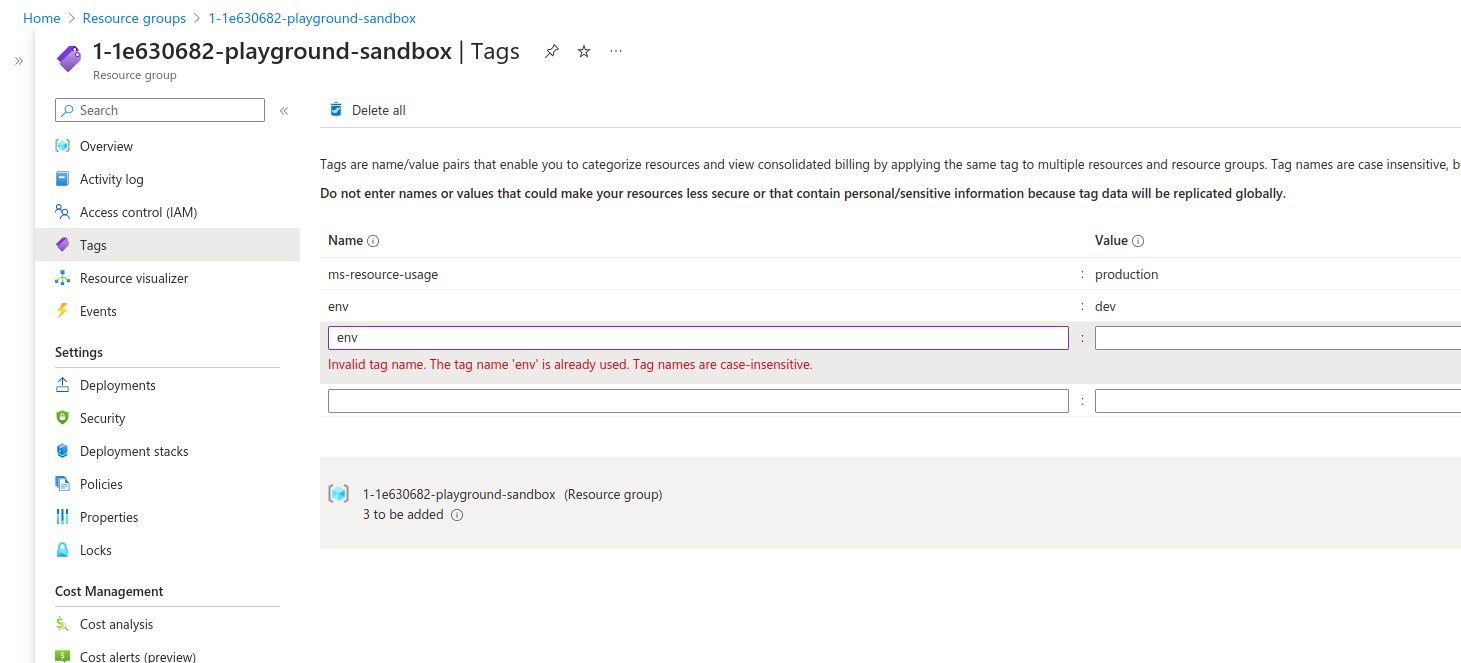Open the Cost analysis page

(x=116, y=624)
